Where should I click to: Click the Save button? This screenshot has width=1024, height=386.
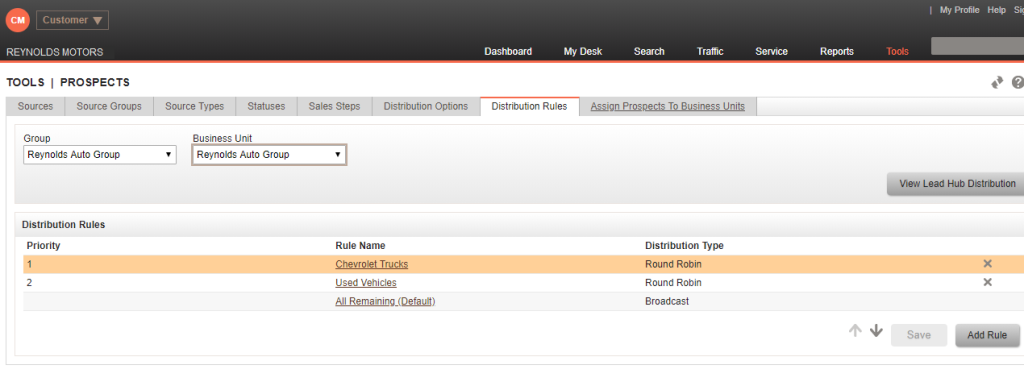click(918, 335)
